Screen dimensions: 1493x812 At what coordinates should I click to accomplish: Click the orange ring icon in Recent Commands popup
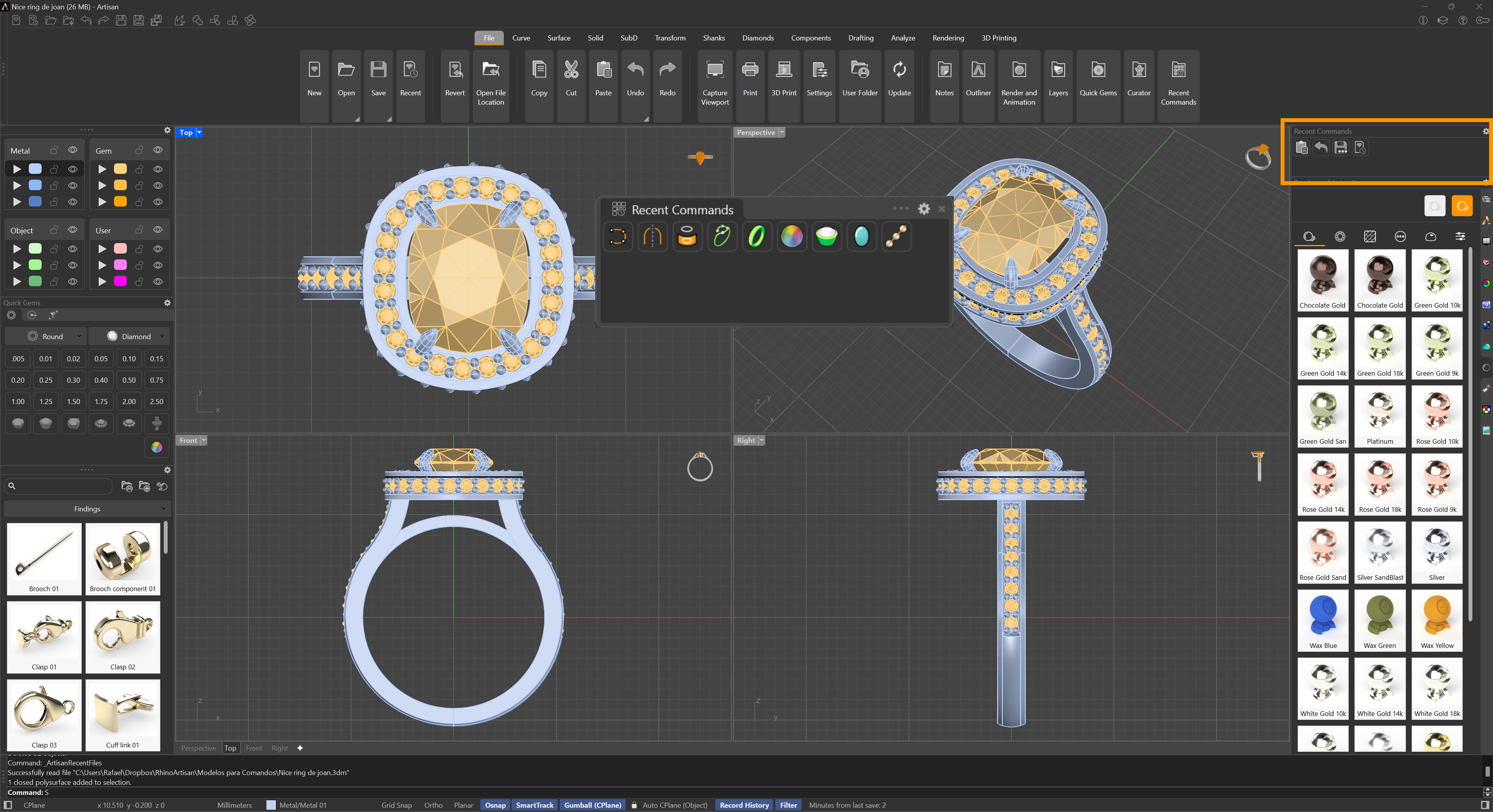(687, 236)
